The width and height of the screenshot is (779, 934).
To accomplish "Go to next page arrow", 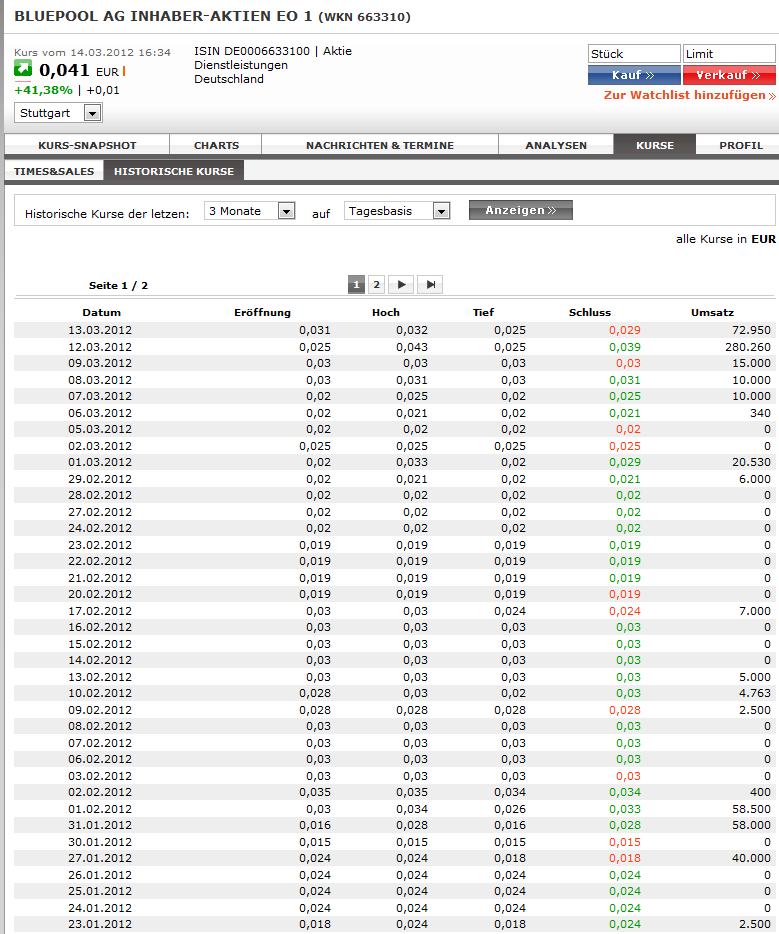I will point(401,285).
